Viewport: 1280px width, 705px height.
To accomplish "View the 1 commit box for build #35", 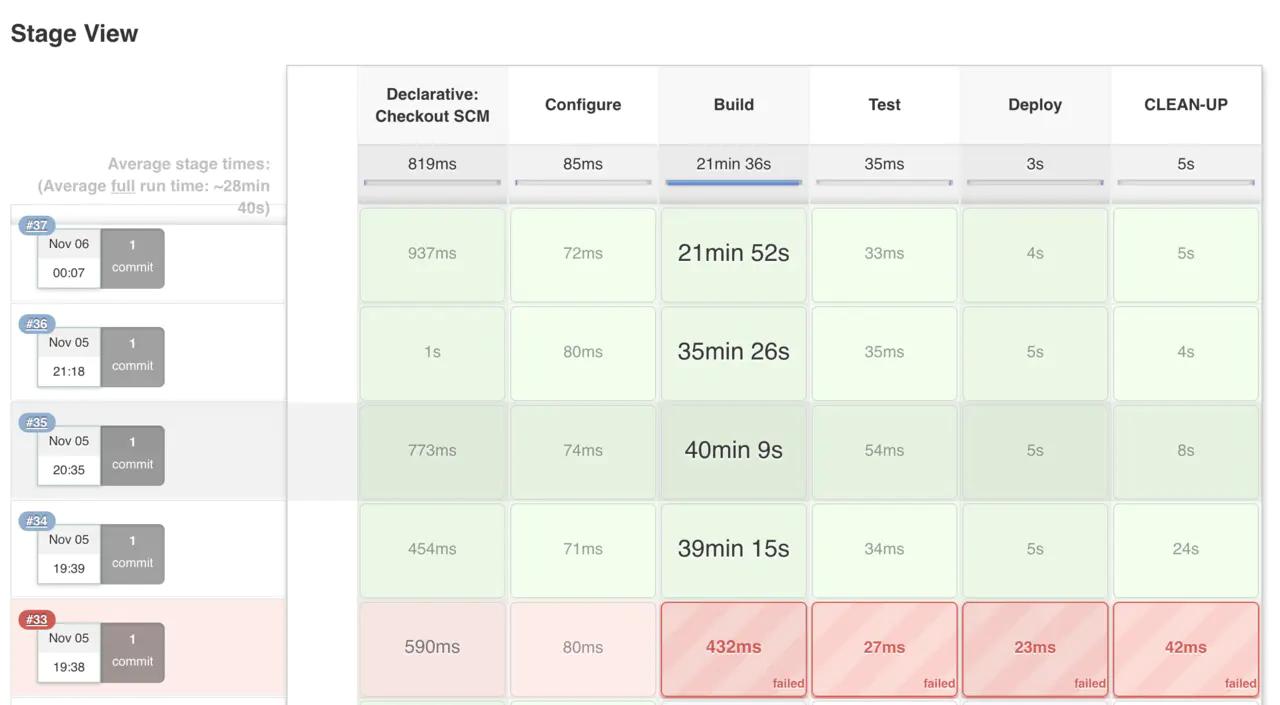I will 132,454.
